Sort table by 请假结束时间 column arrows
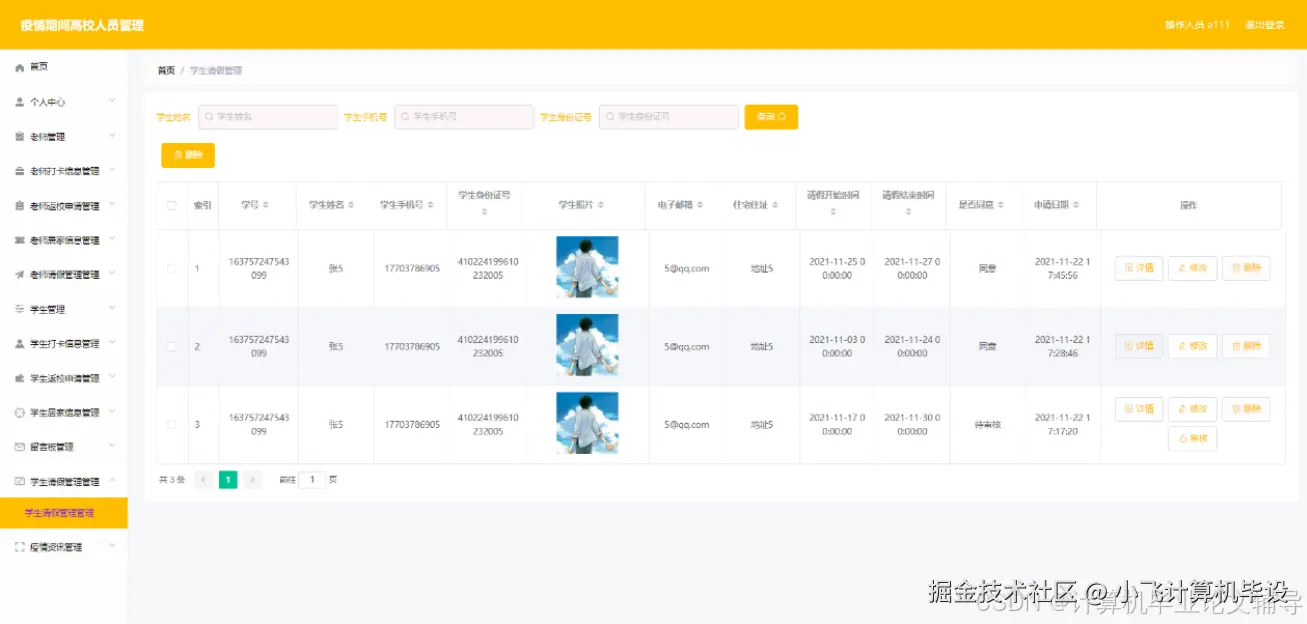The image size is (1307, 624). (x=907, y=212)
